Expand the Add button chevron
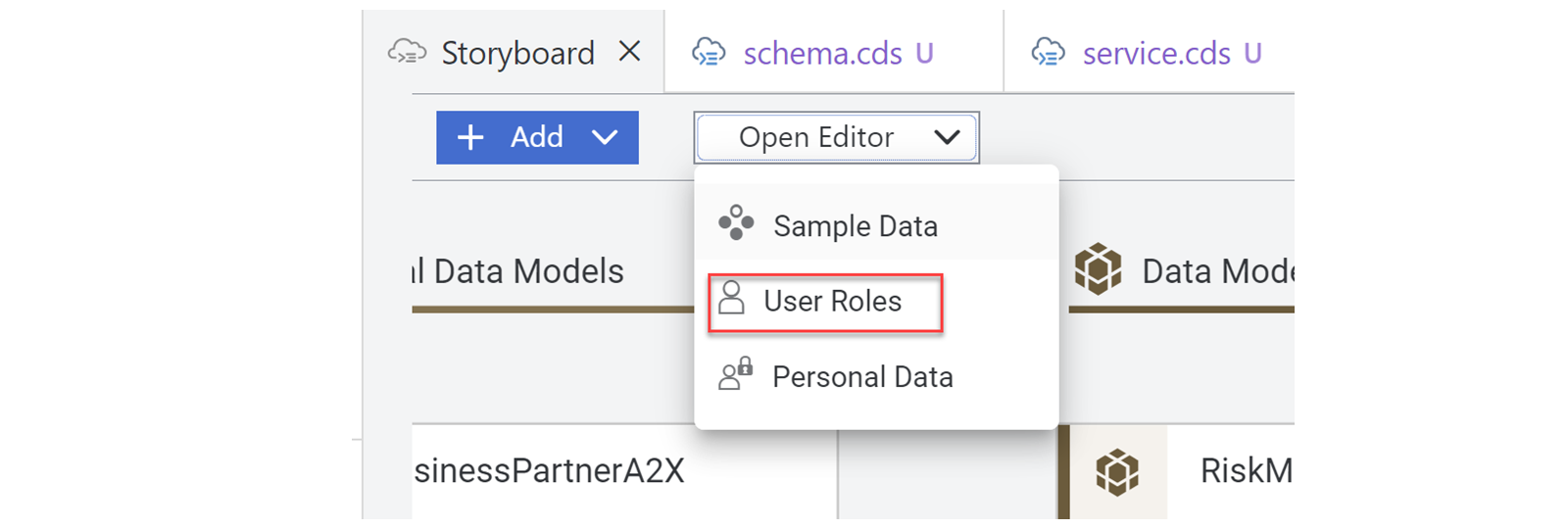1568x529 pixels. tap(605, 137)
